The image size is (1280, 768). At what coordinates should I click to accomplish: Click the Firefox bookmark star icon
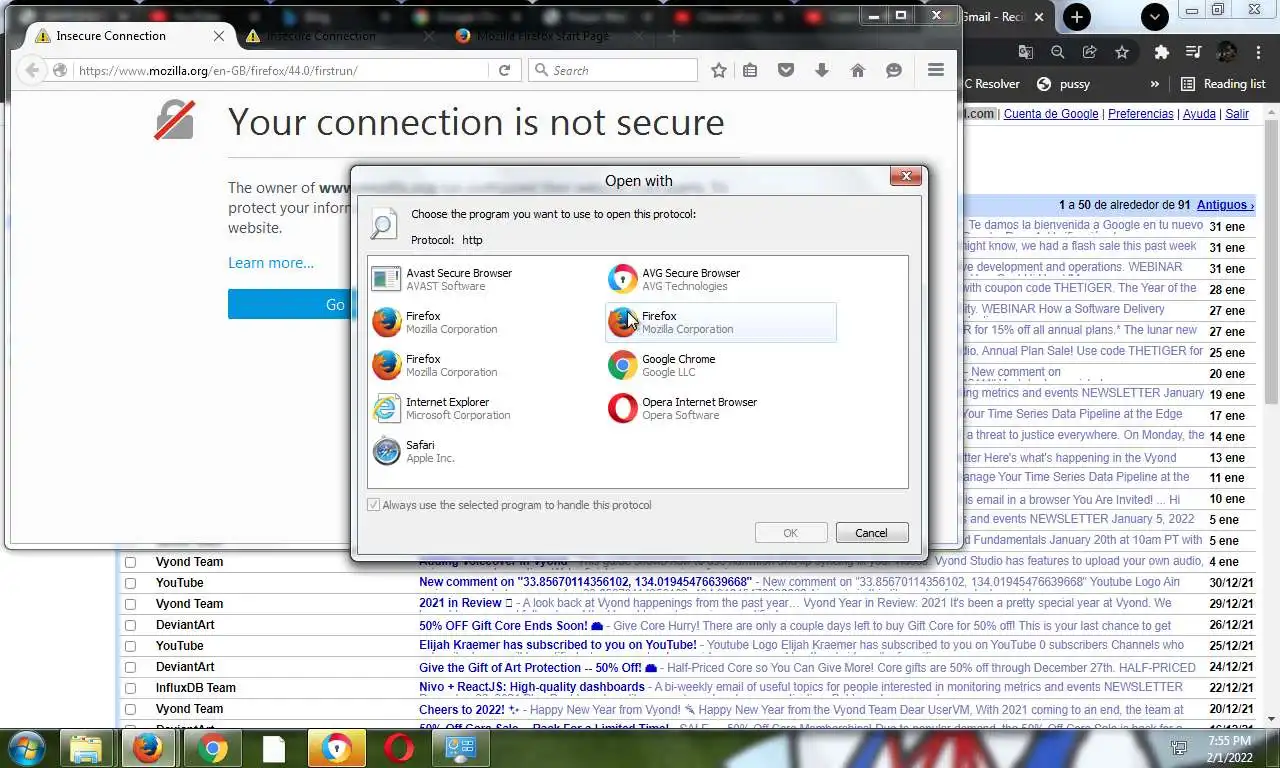tap(718, 70)
